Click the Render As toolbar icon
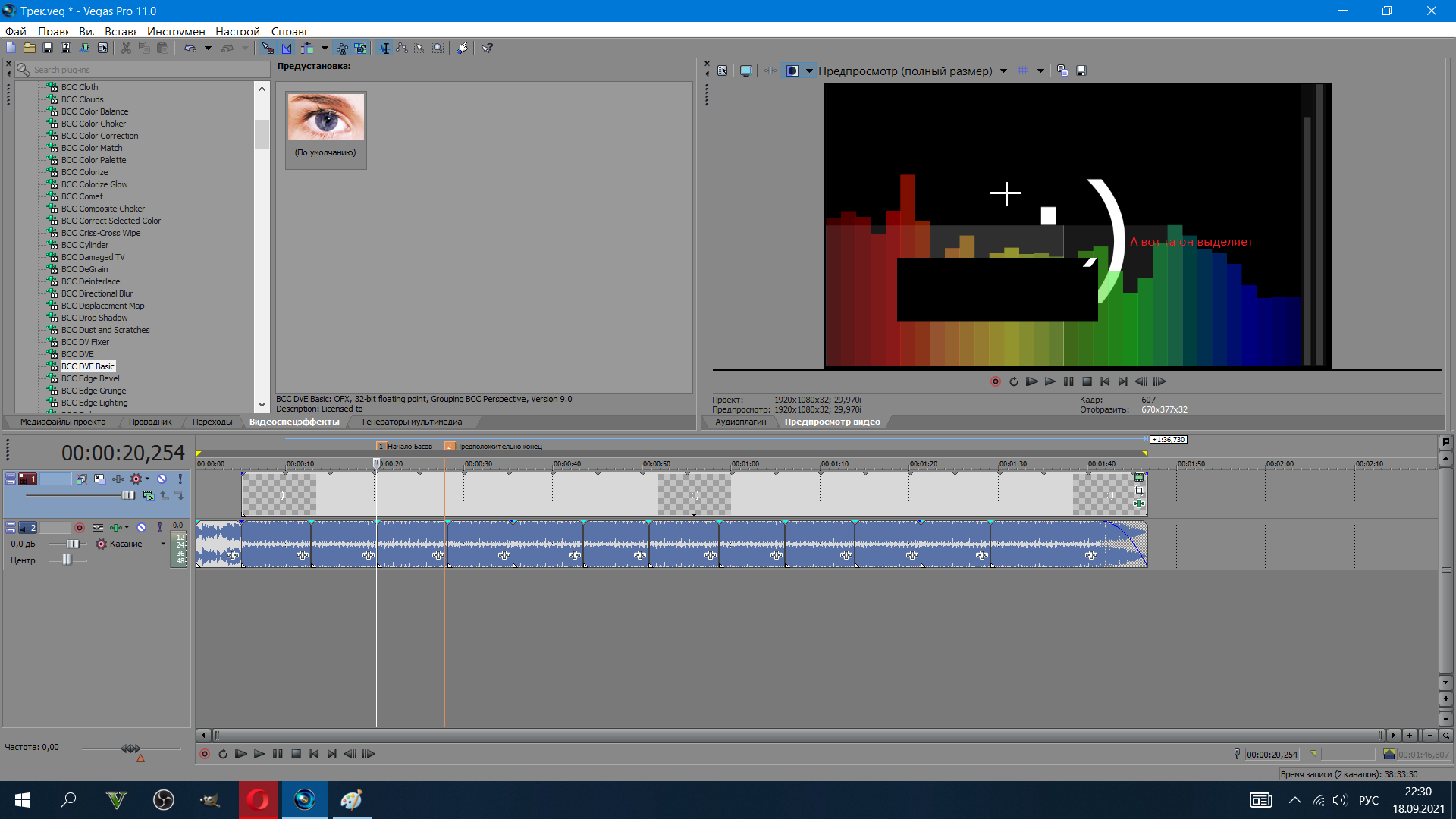This screenshot has width=1456, height=819. 84,48
